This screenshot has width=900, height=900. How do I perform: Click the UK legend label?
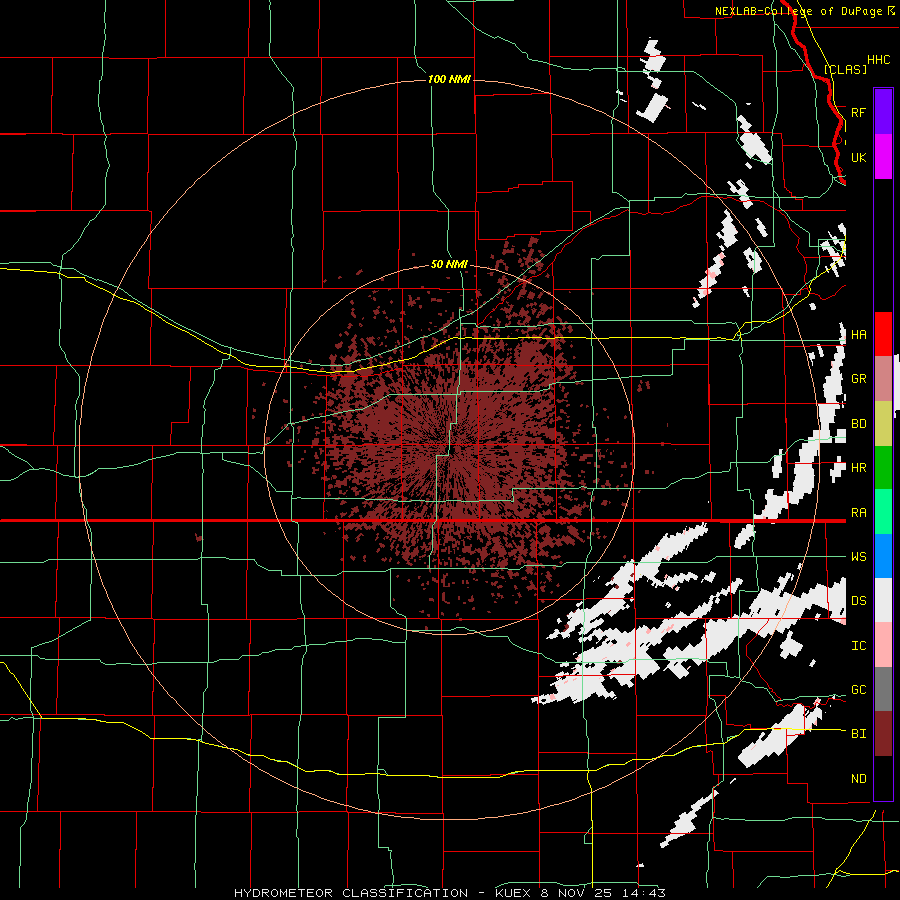858,157
